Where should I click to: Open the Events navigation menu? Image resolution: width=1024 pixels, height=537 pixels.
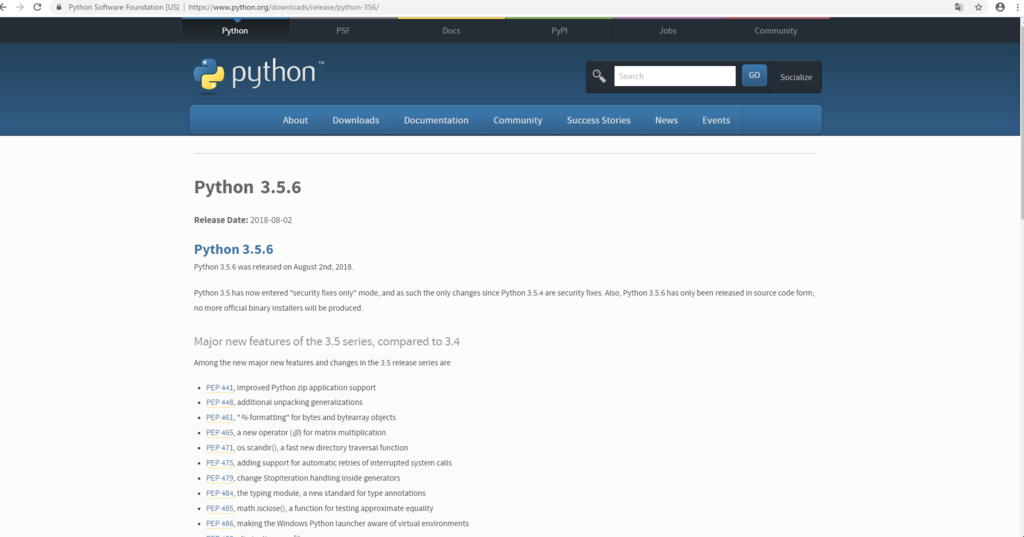[716, 120]
